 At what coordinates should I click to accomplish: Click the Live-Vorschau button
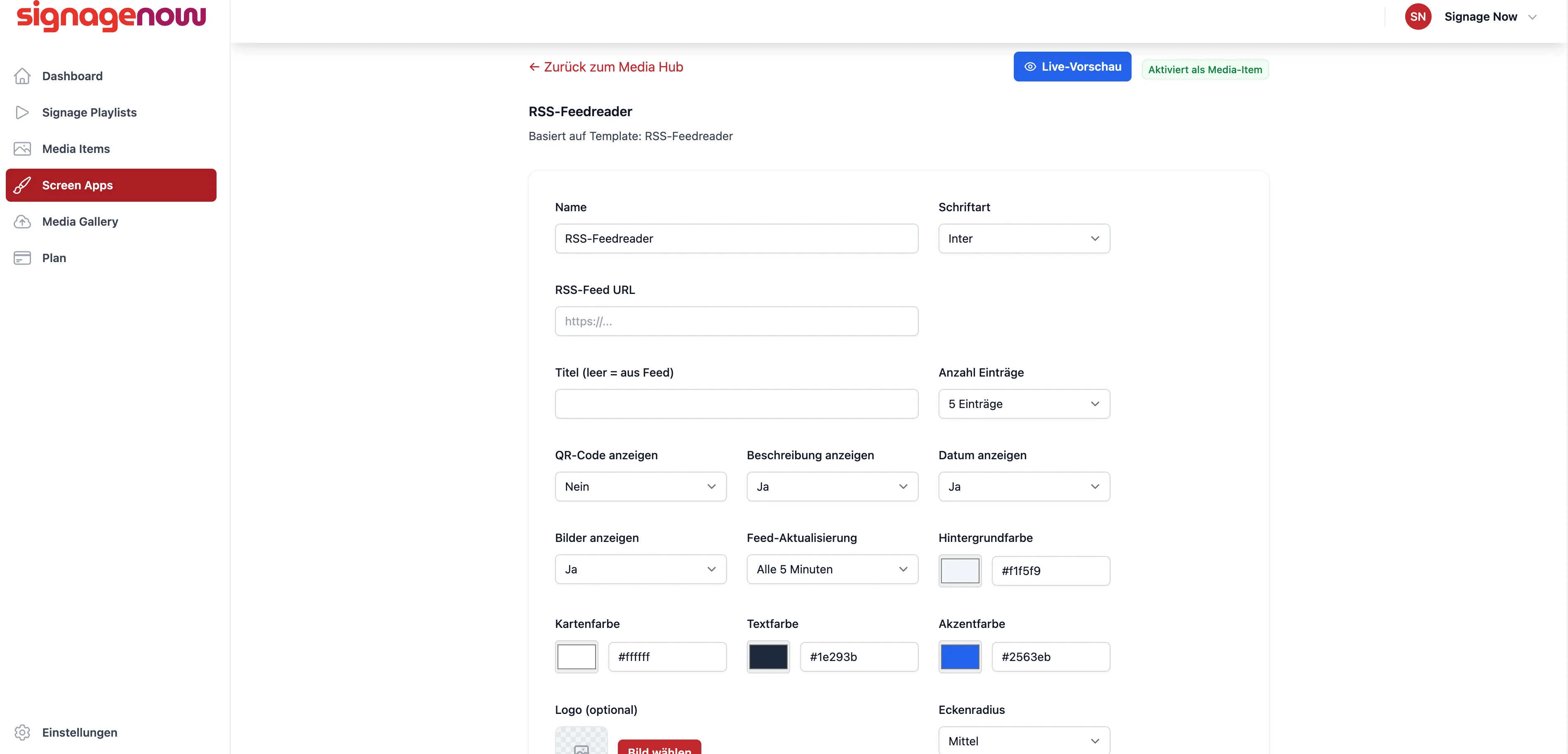[x=1072, y=67]
